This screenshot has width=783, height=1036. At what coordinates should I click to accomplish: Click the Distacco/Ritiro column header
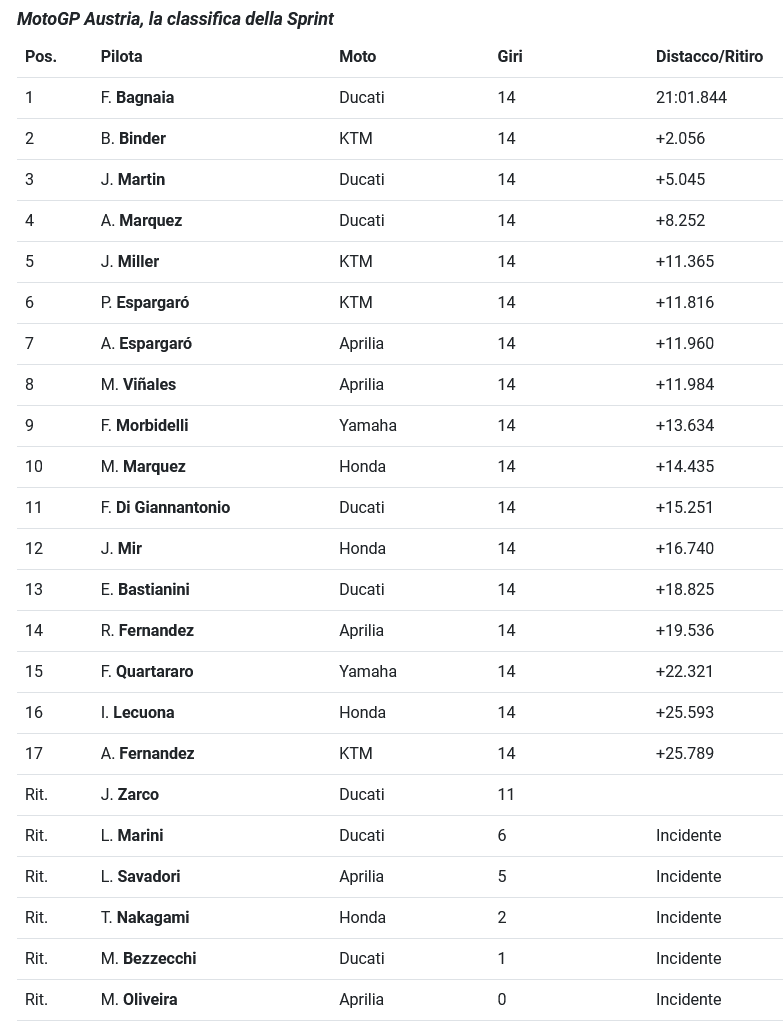point(709,57)
